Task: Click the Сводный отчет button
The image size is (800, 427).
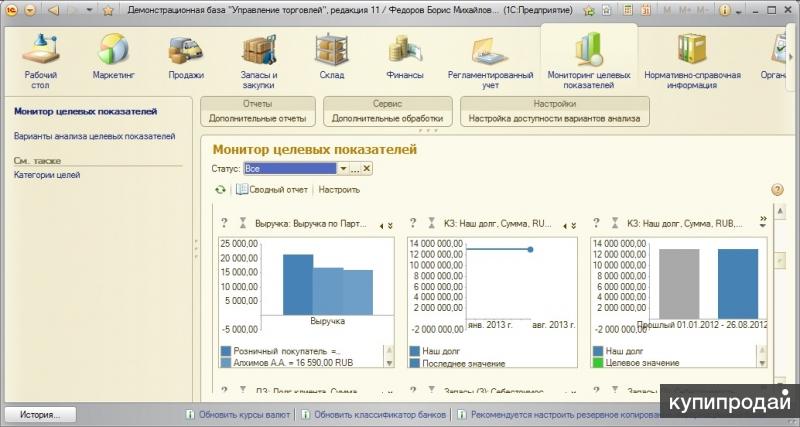Action: 272,189
